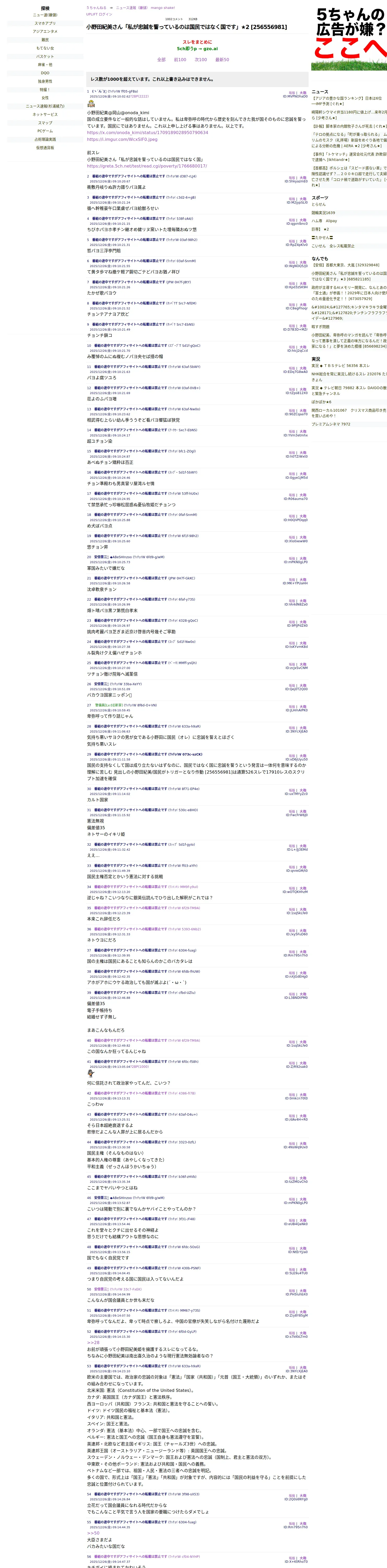Open 実況 ◆ ＴＢＳテレビ 56356 thread
Screen dimensions: 387x1568
point(341,366)
